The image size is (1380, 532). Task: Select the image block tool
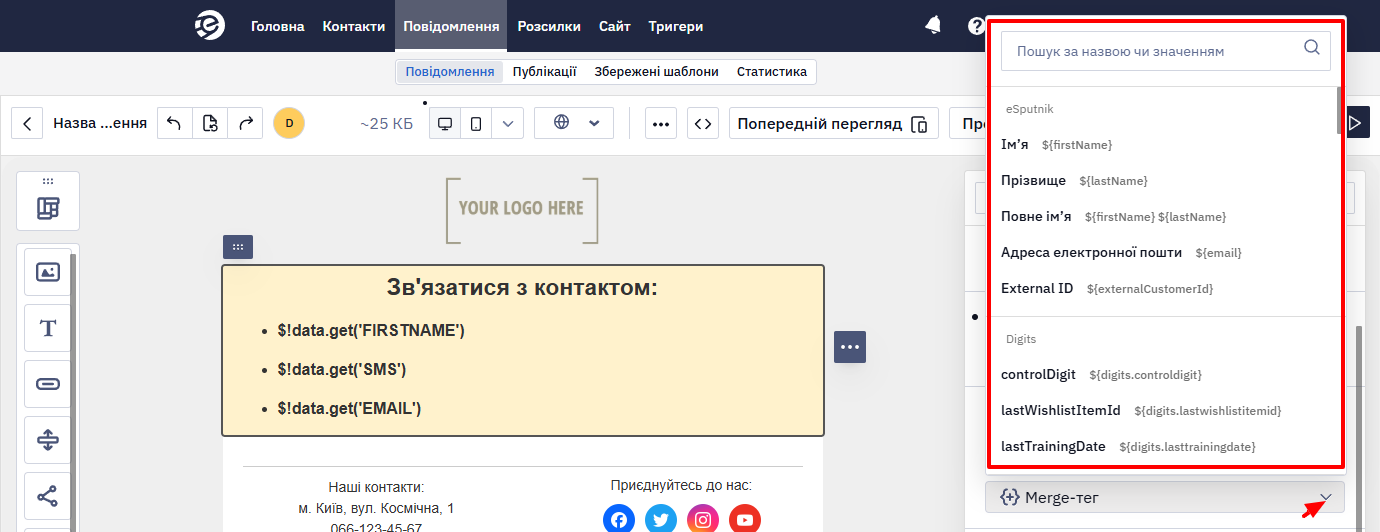coord(48,272)
